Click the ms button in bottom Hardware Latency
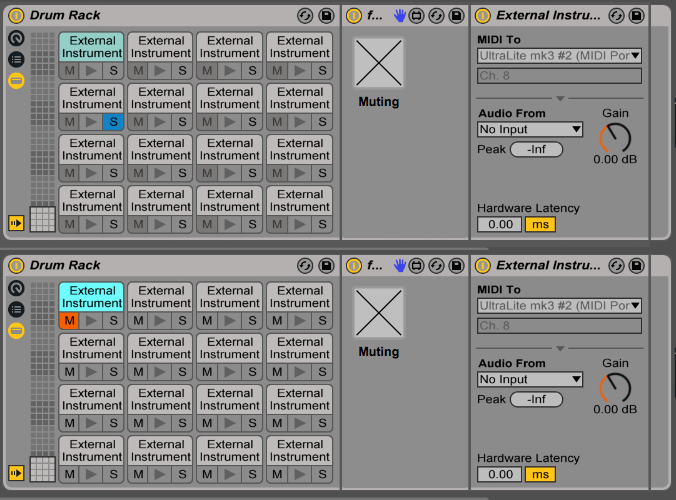 (x=540, y=474)
